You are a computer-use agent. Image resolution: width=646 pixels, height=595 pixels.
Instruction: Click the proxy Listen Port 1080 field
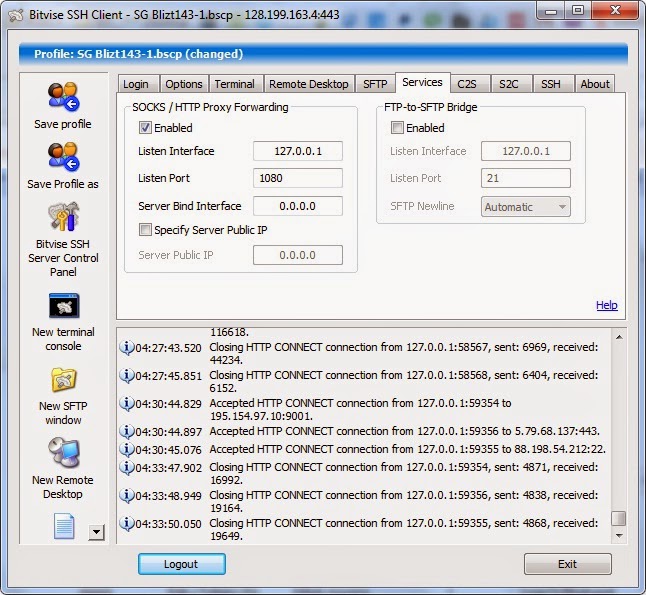click(x=298, y=178)
